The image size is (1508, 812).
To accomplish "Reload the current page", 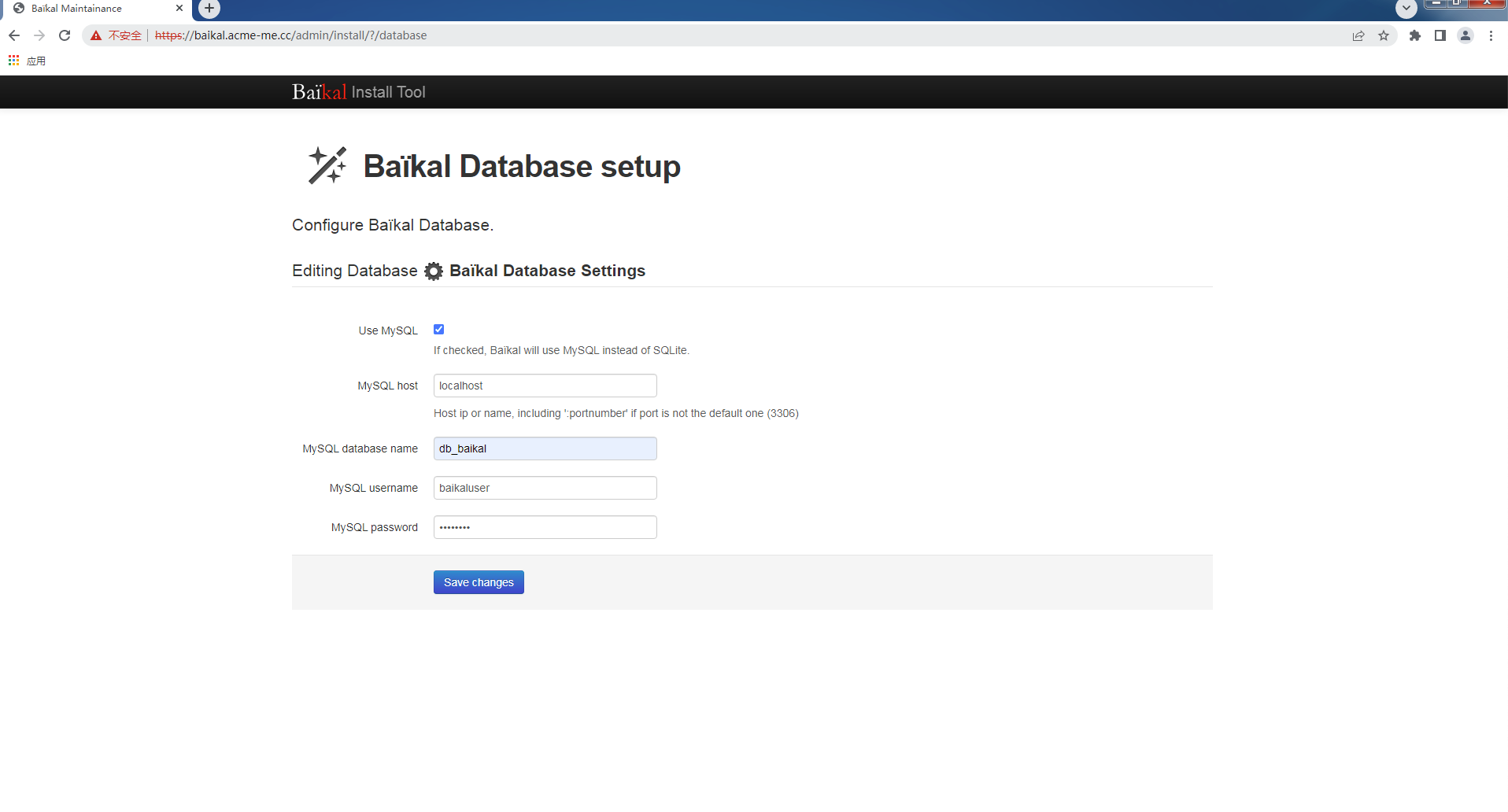I will (65, 35).
